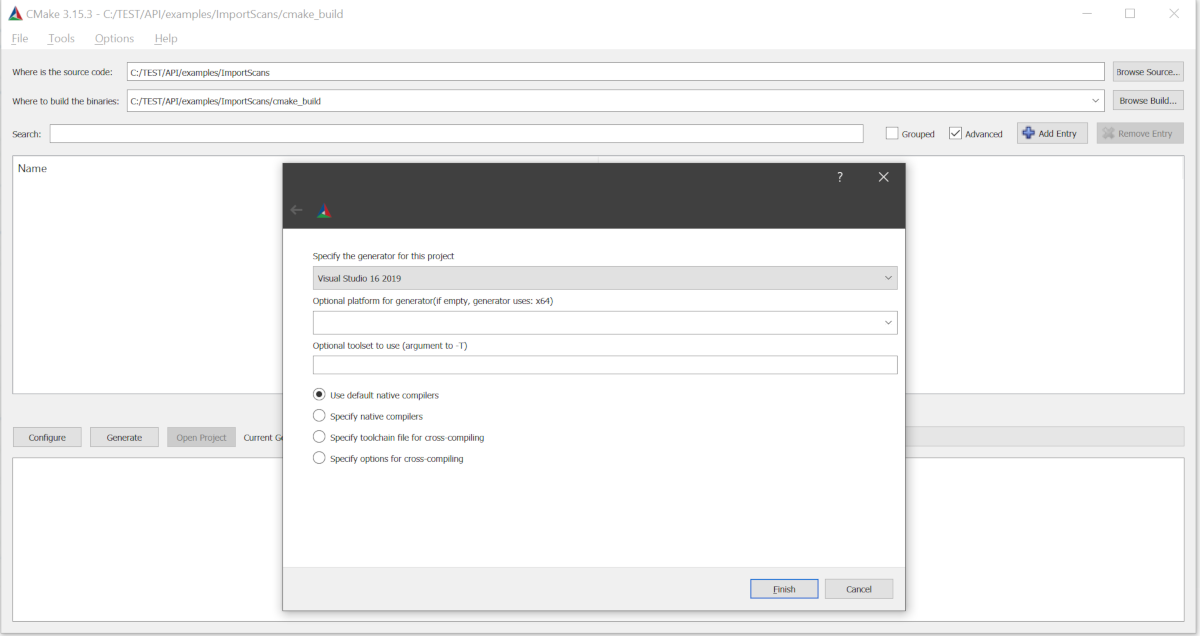Open the Help menu
Image resolution: width=1200 pixels, height=636 pixels.
166,38
